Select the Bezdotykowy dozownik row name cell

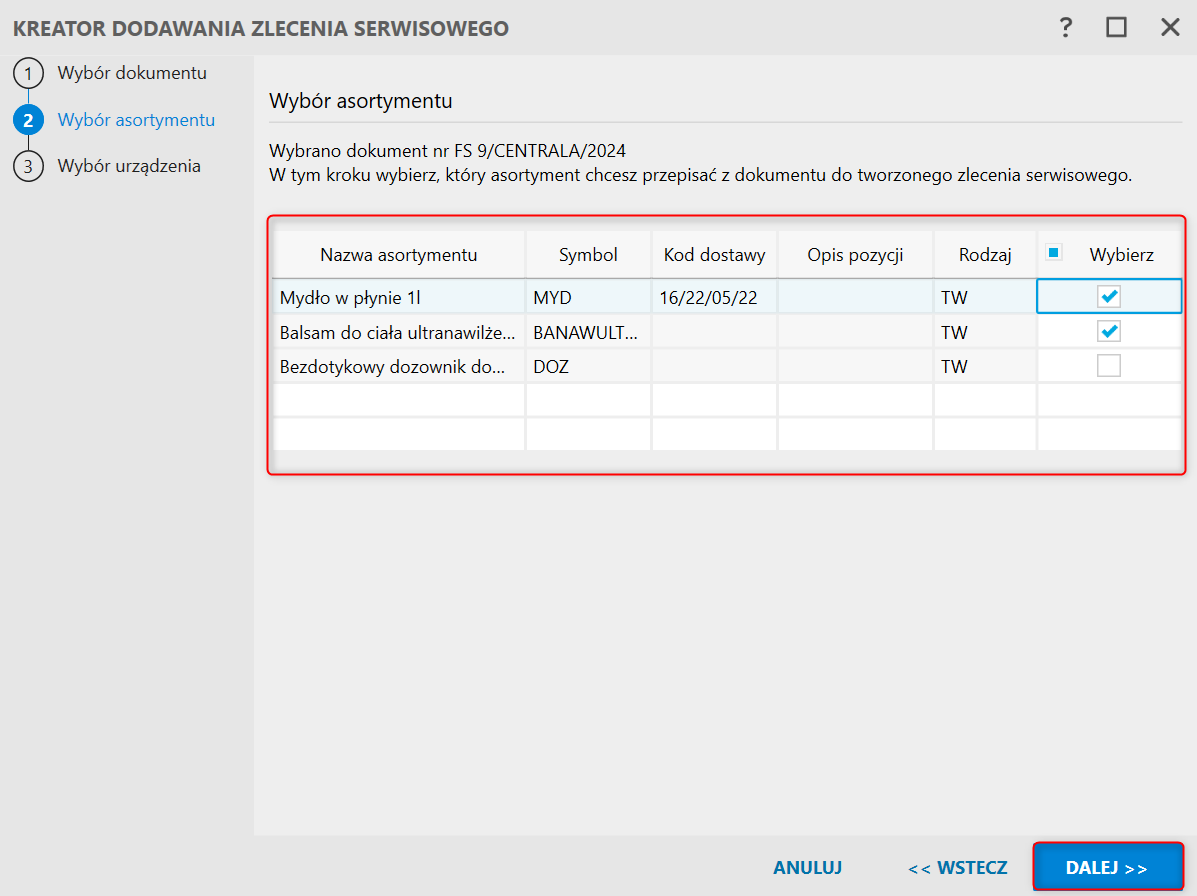(x=398, y=367)
